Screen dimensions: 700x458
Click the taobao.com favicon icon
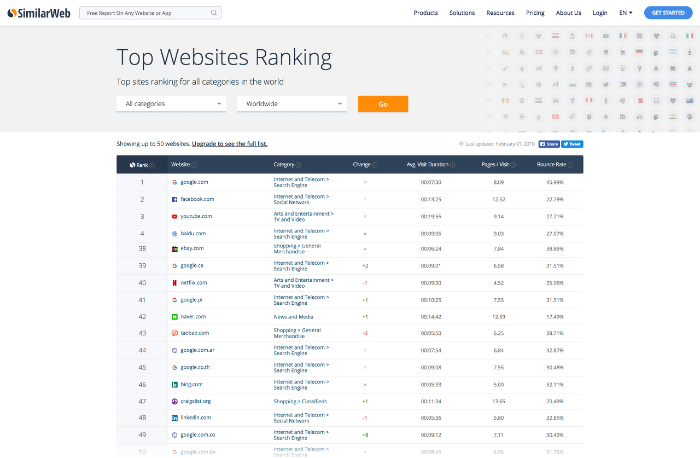click(175, 333)
